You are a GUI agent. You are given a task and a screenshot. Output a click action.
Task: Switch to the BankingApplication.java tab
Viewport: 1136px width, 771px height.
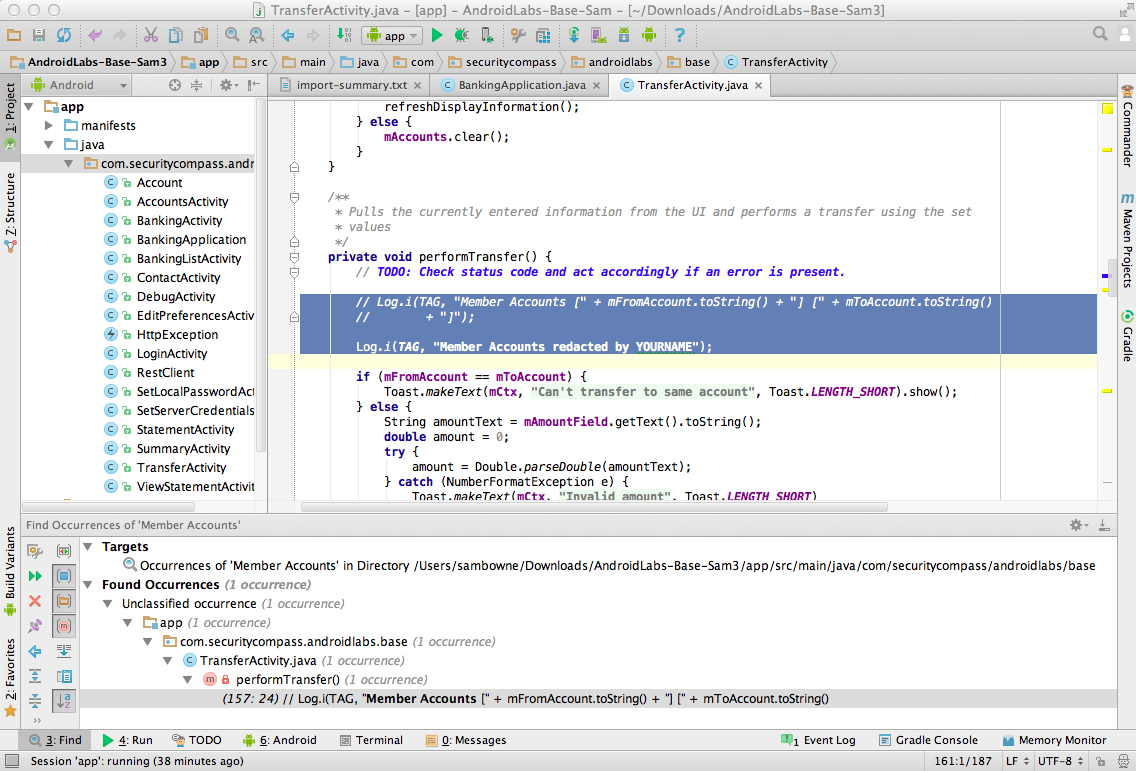coord(513,85)
